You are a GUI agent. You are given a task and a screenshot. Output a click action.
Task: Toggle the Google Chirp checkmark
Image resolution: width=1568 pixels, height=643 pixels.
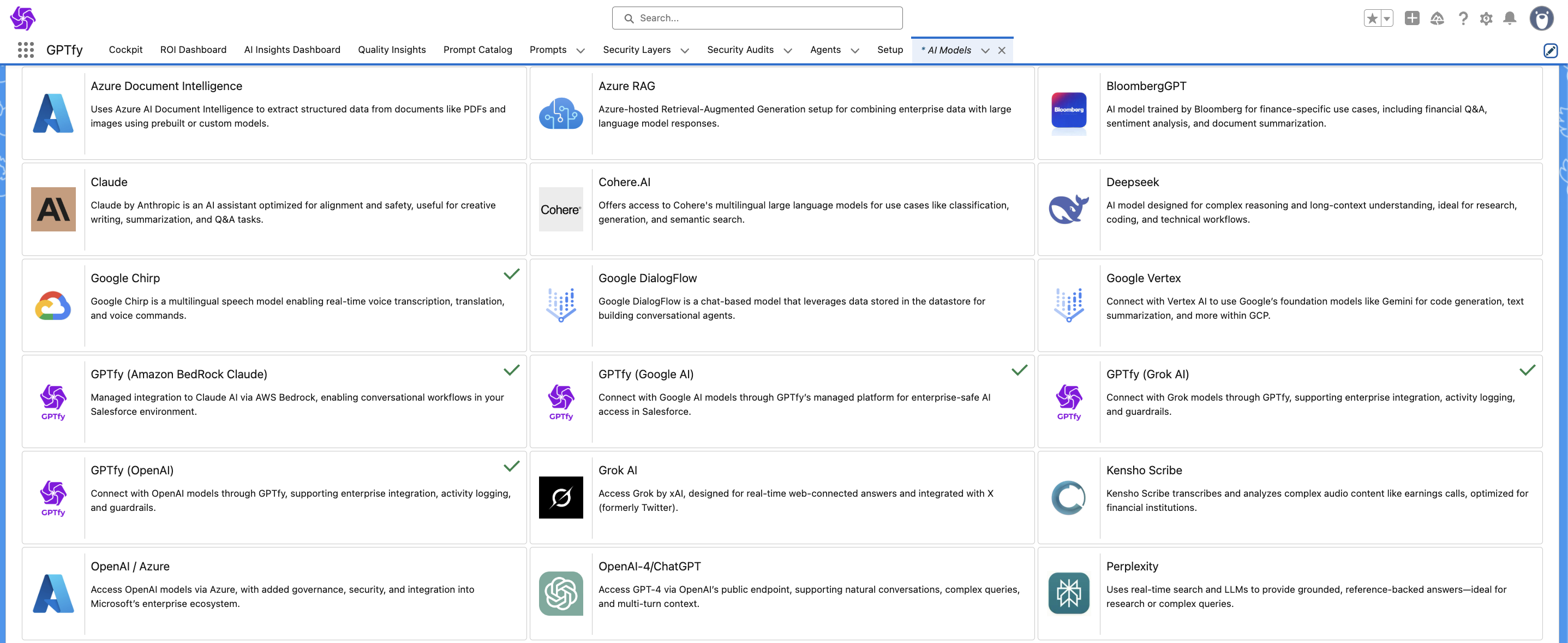(511, 274)
